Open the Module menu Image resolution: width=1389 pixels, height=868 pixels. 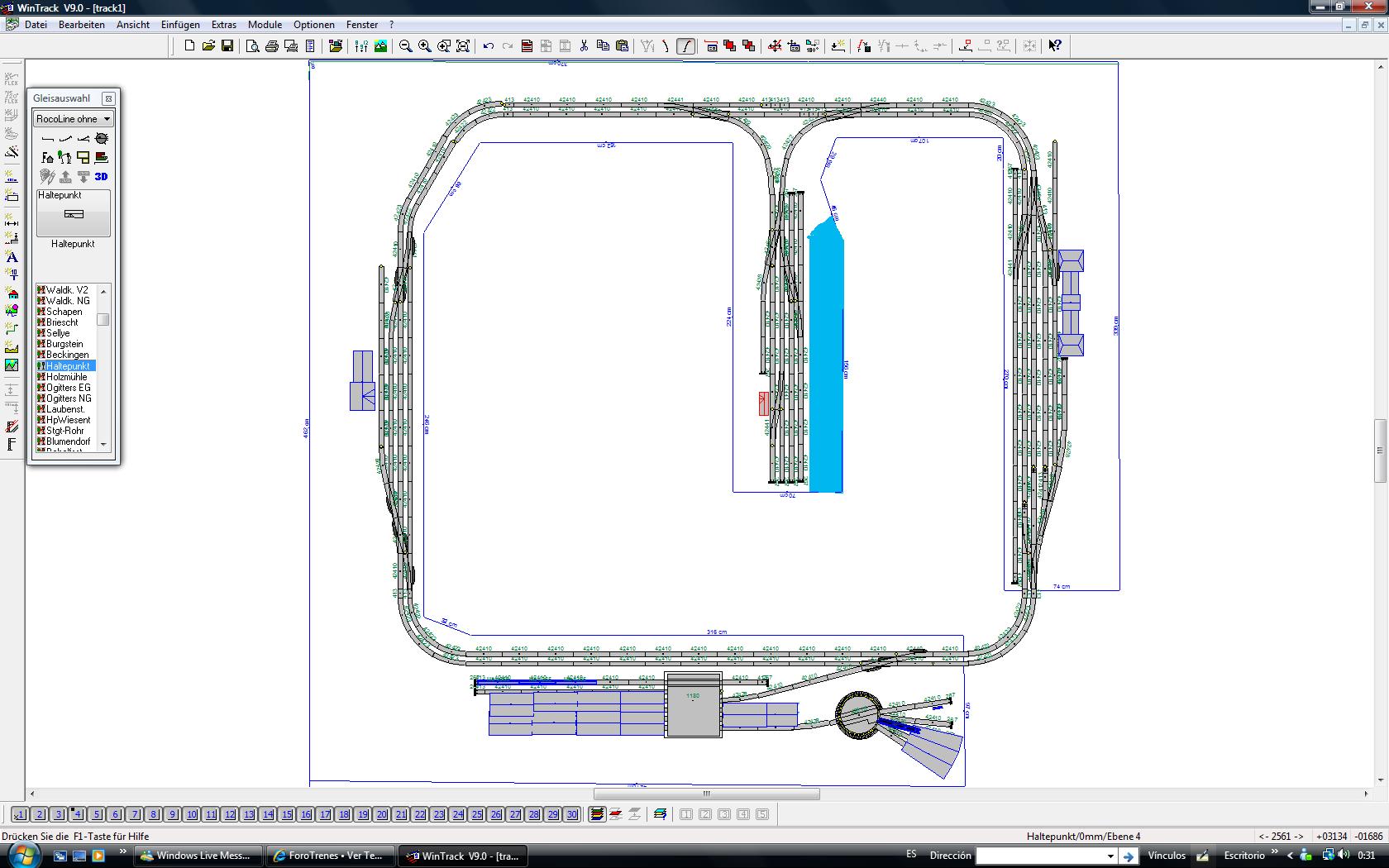point(265,25)
